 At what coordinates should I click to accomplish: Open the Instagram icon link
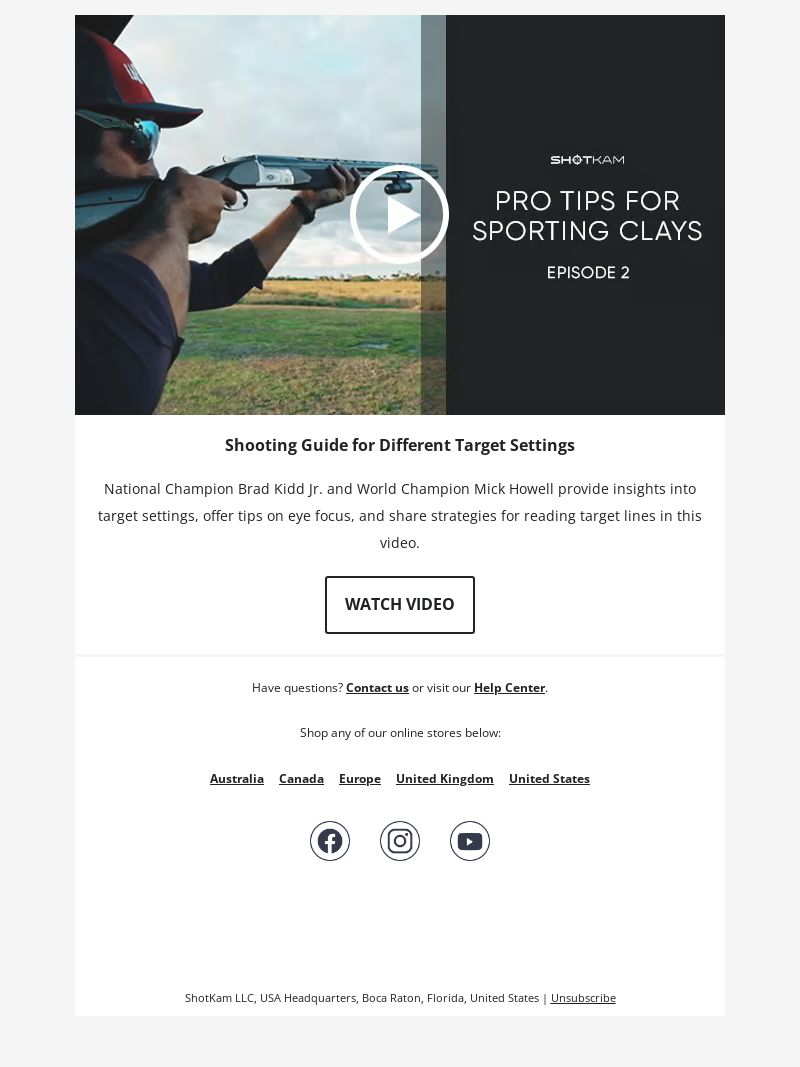[x=400, y=841]
